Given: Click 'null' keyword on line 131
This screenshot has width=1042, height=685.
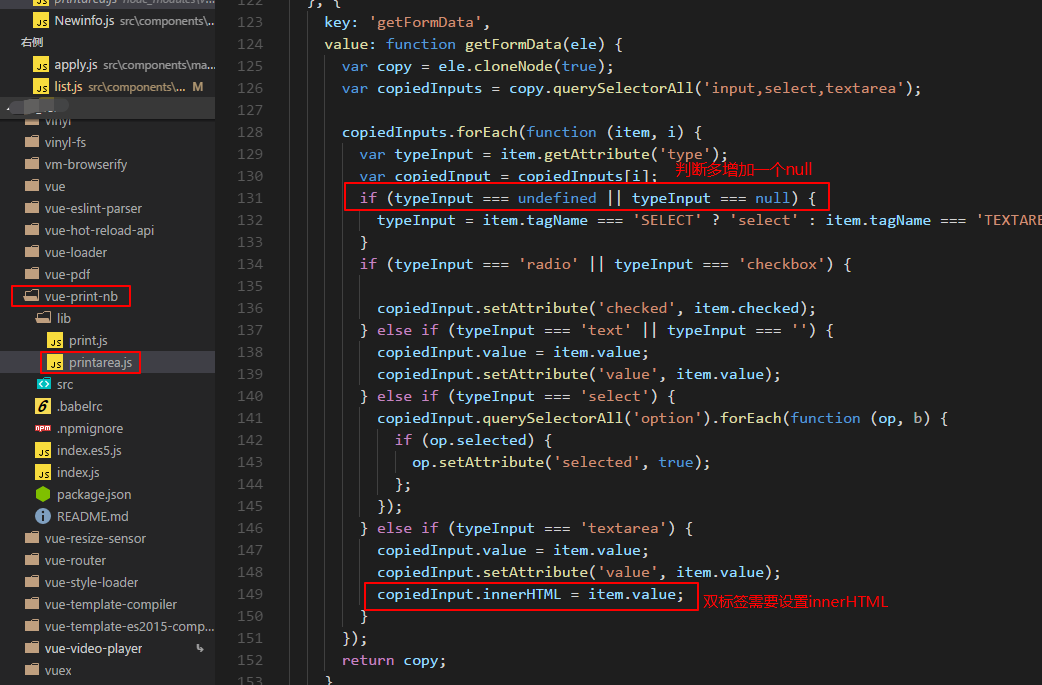Looking at the screenshot, I should (x=772, y=198).
